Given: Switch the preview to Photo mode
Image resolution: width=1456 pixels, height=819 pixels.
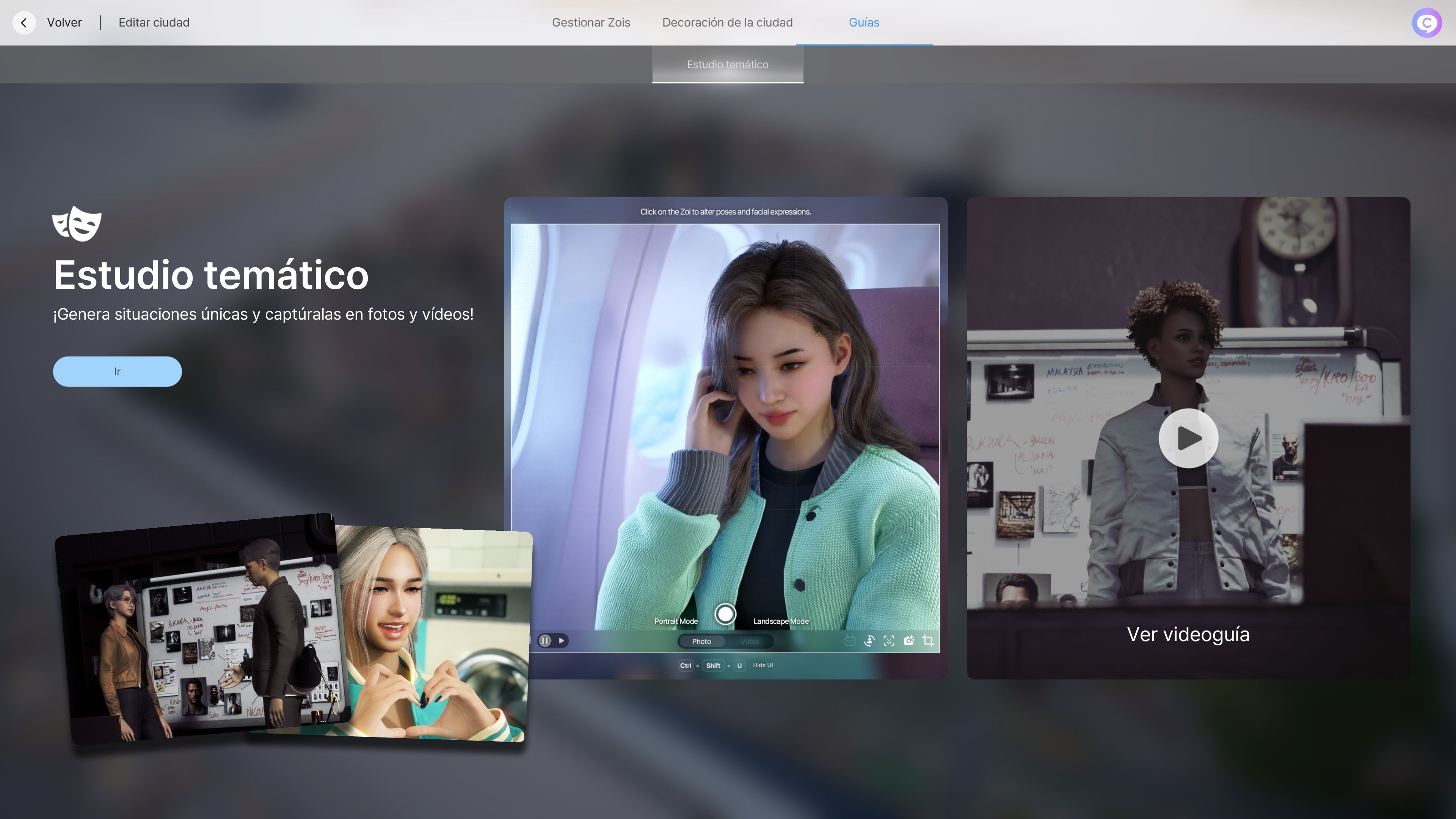Looking at the screenshot, I should pos(701,641).
